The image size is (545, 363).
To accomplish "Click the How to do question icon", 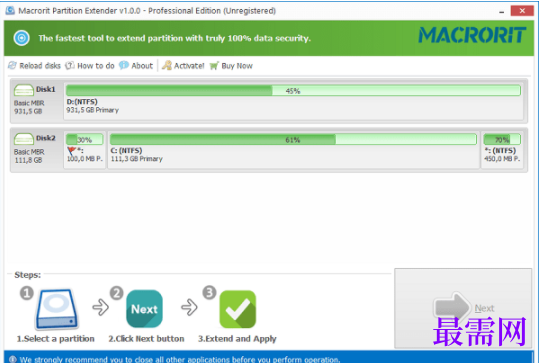I will coord(70,65).
